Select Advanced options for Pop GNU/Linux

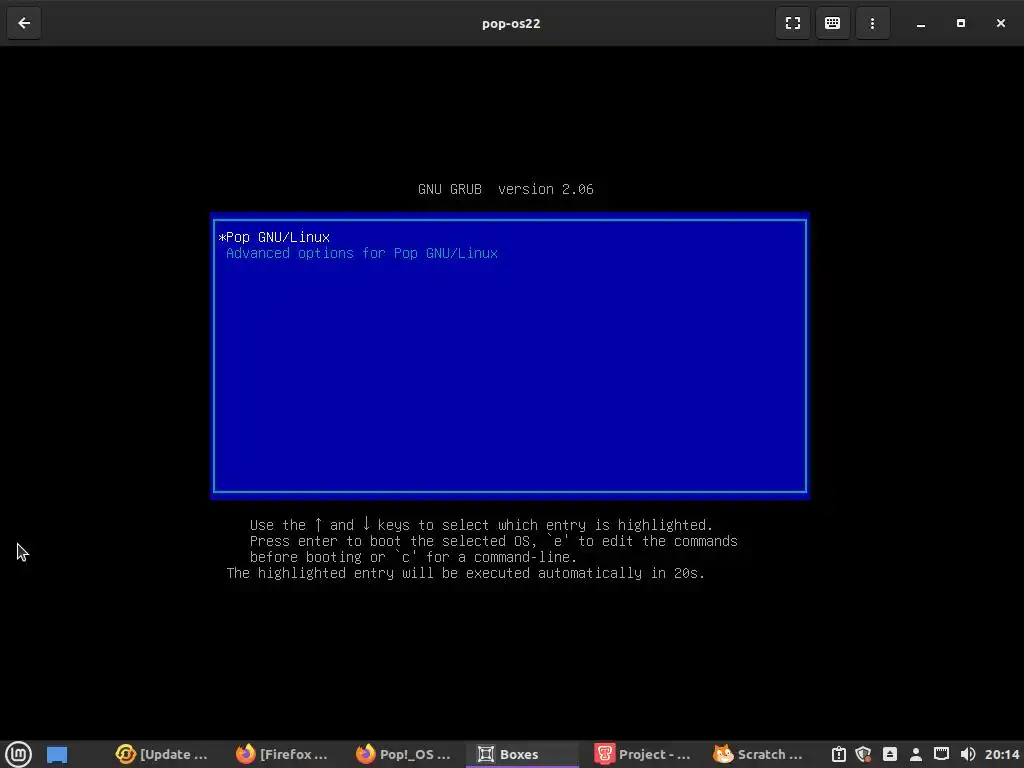[x=509, y=253]
